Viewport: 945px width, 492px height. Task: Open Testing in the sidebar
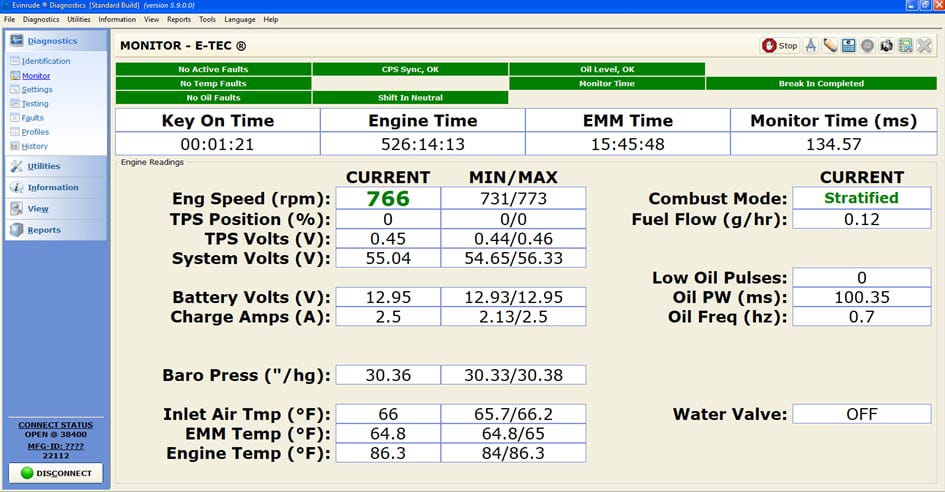[x=35, y=104]
